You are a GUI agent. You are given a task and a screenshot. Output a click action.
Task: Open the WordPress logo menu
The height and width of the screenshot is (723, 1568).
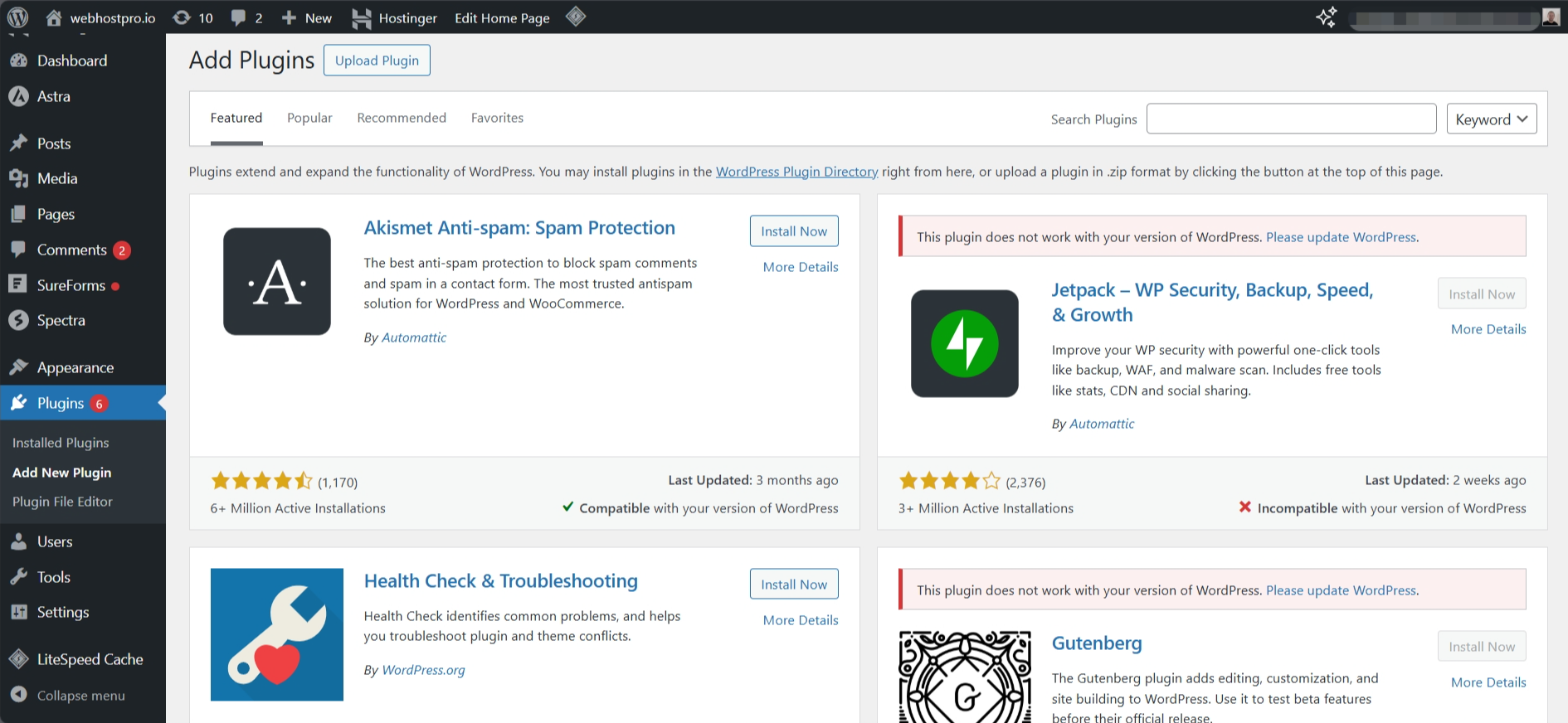[x=17, y=17]
